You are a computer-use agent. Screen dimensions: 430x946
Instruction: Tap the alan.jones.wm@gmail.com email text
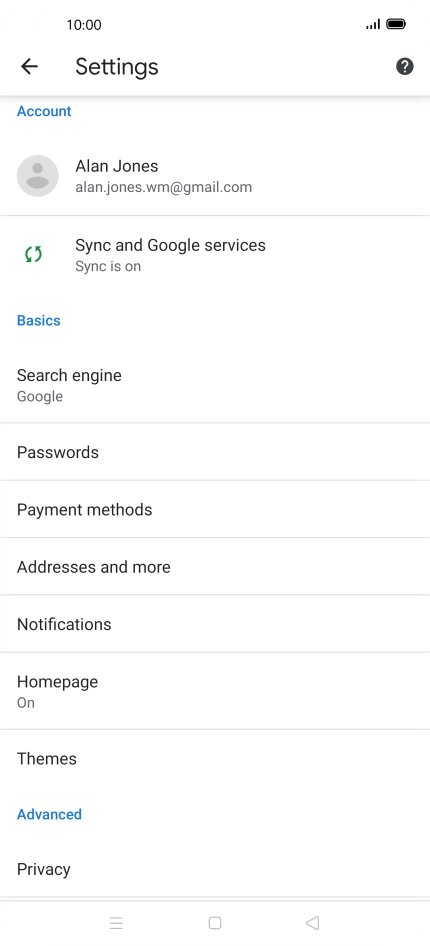(163, 187)
